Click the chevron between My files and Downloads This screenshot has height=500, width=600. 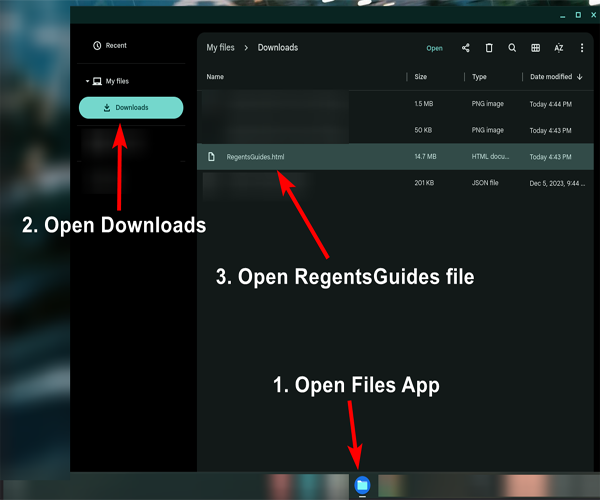[x=244, y=48]
